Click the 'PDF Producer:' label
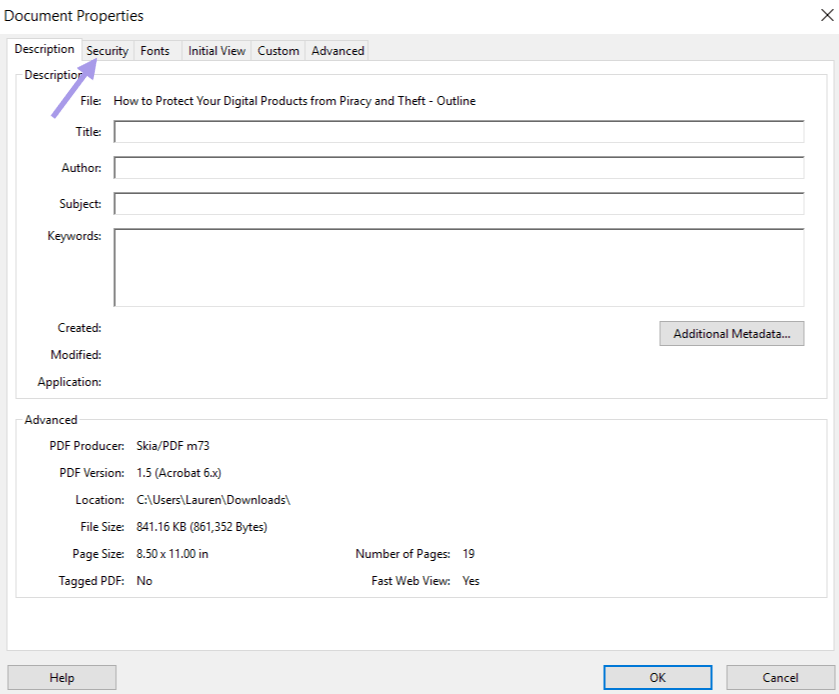The width and height of the screenshot is (839, 694). (x=87, y=446)
